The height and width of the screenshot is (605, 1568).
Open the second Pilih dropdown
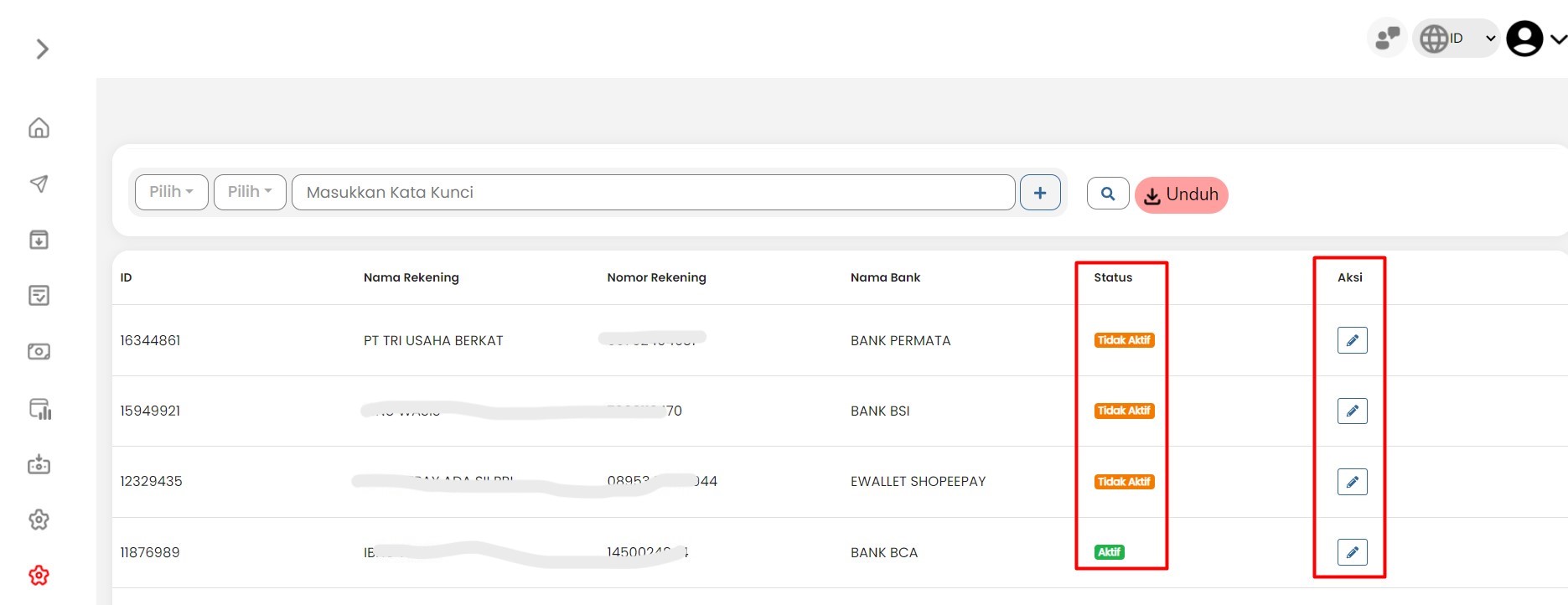[250, 192]
